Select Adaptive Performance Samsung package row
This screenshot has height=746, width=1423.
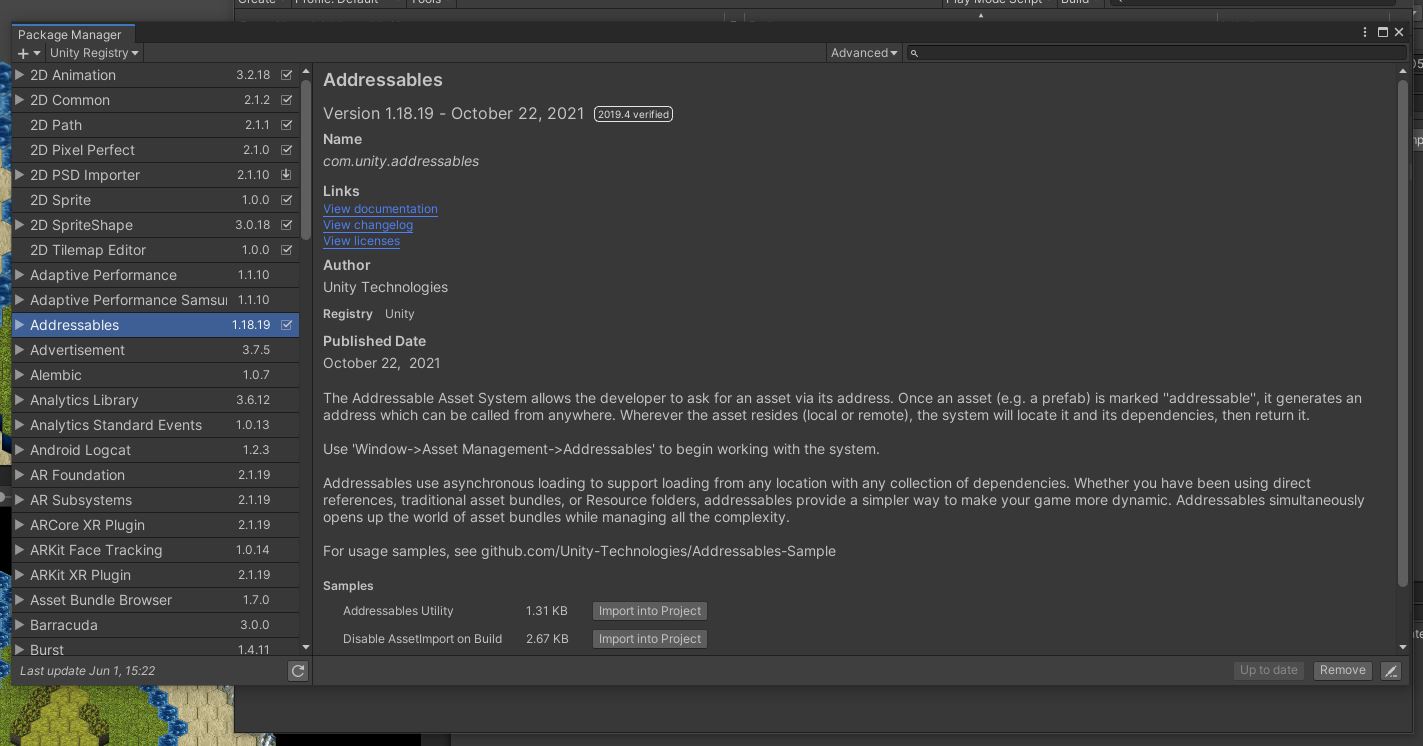(x=155, y=300)
